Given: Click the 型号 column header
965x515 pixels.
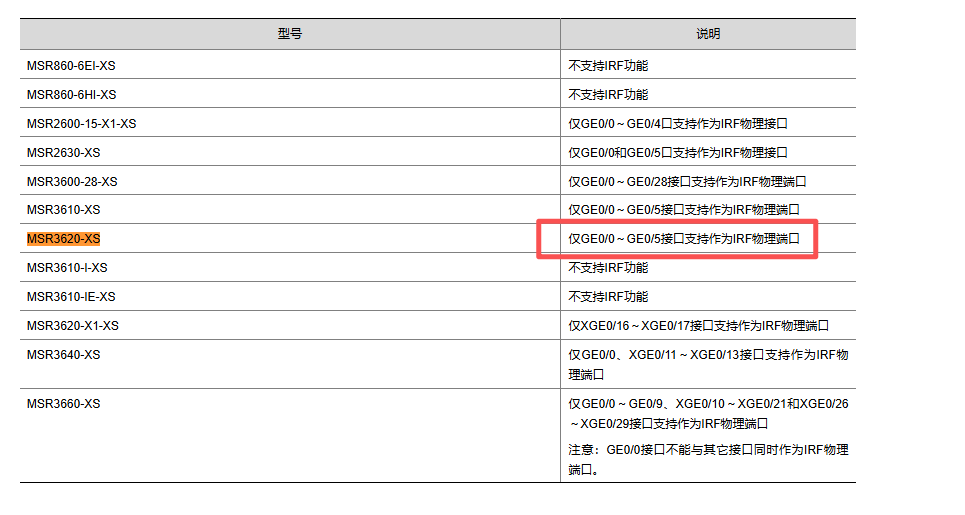Looking at the screenshot, I should pos(290,34).
